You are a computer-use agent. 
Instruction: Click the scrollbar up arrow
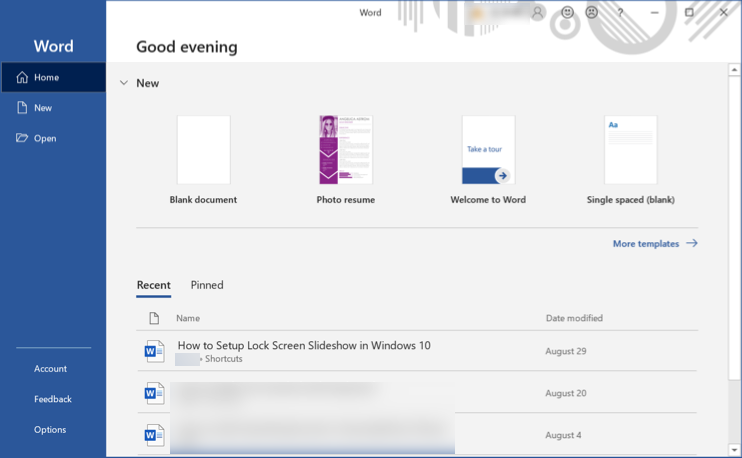pos(734,70)
